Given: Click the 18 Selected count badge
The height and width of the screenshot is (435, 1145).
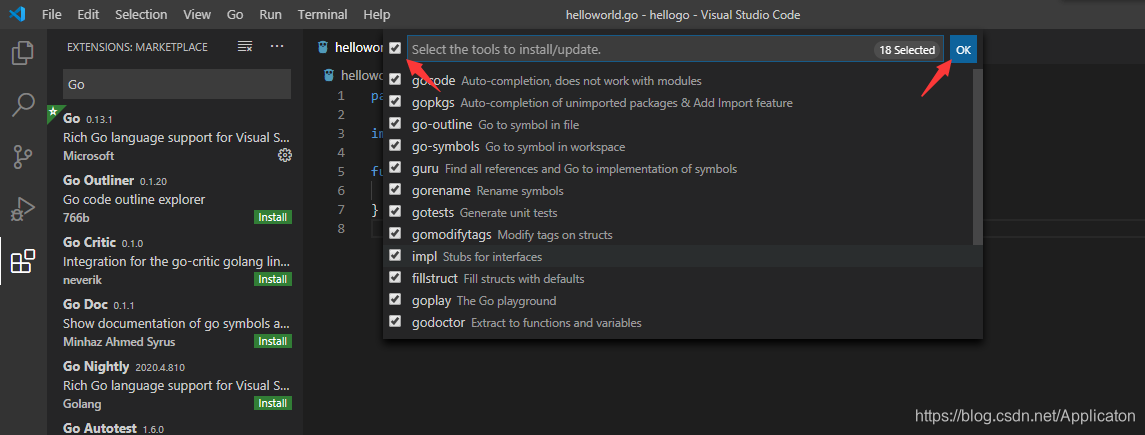Looking at the screenshot, I should (x=907, y=50).
